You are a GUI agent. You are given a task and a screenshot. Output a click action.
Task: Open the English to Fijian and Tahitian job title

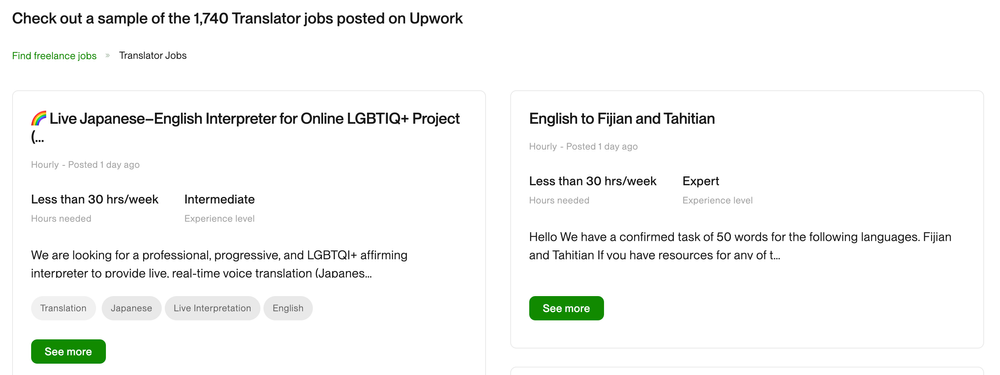[622, 119]
